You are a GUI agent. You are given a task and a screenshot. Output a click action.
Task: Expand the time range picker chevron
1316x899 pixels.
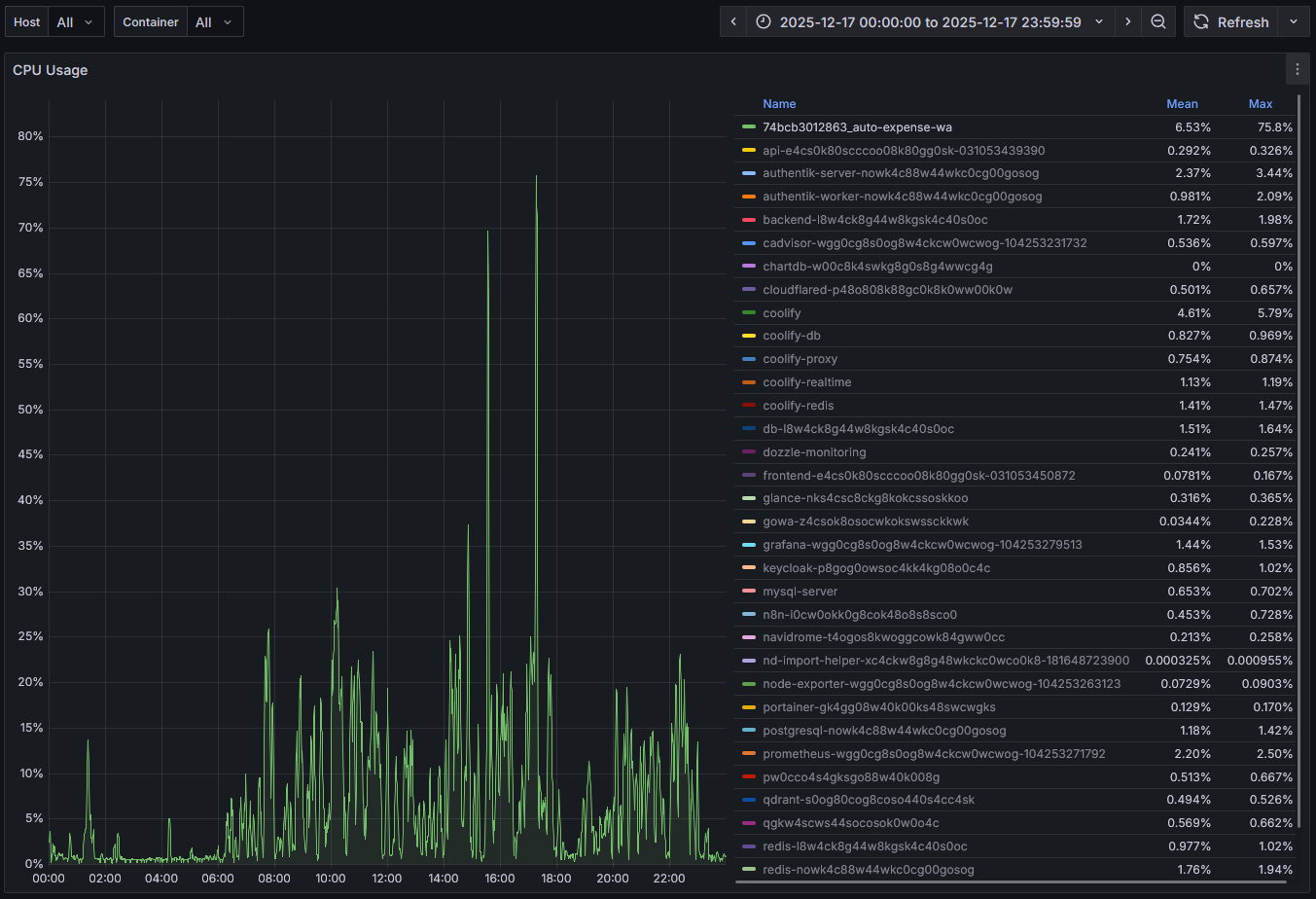tap(1097, 20)
